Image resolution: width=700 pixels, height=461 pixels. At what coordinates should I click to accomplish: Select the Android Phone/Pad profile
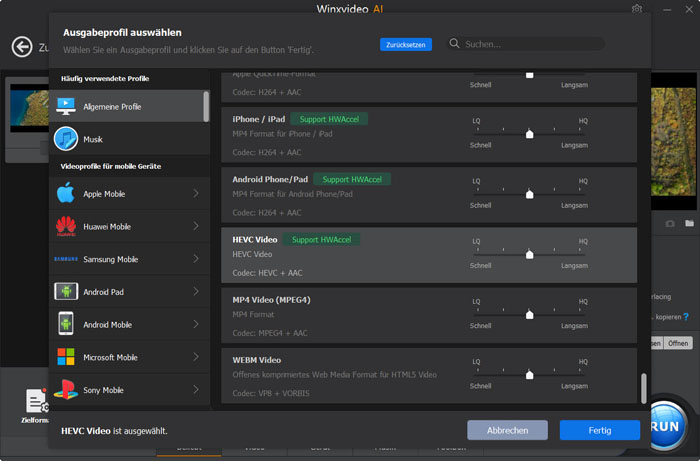[x=429, y=195]
